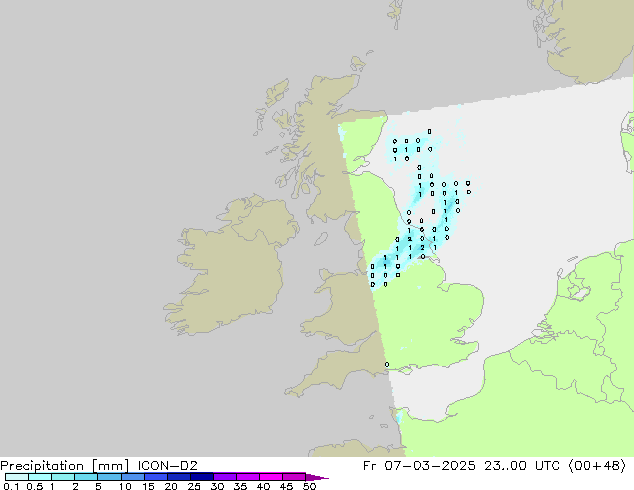The height and width of the screenshot is (490, 634).
Task: Select the 1–2 mm legend swatch
Action: click(63, 477)
